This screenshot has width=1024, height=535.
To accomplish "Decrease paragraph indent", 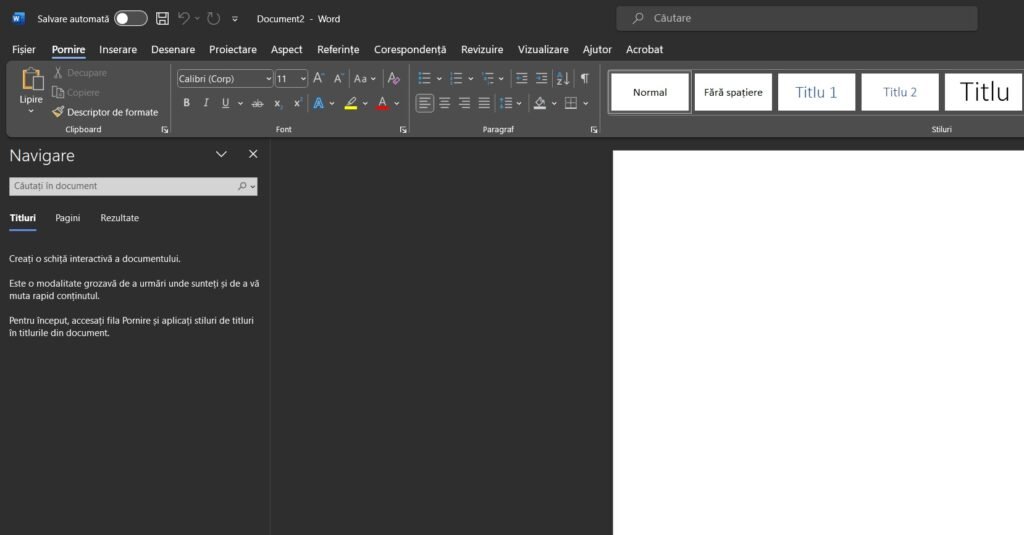I will 521,78.
